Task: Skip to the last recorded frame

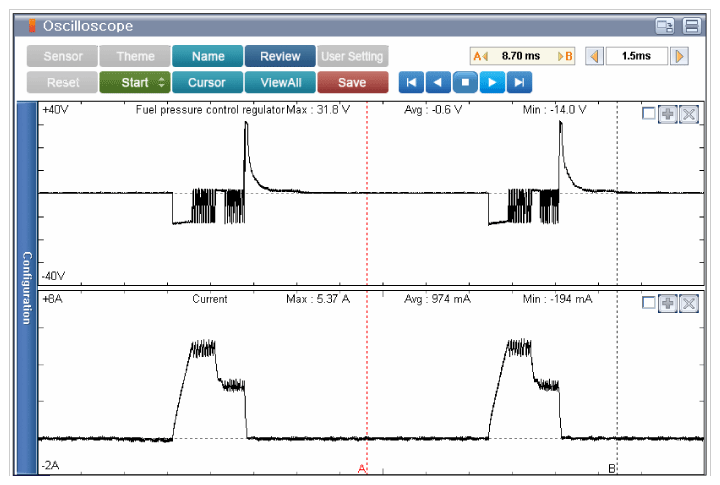Action: click(x=518, y=82)
